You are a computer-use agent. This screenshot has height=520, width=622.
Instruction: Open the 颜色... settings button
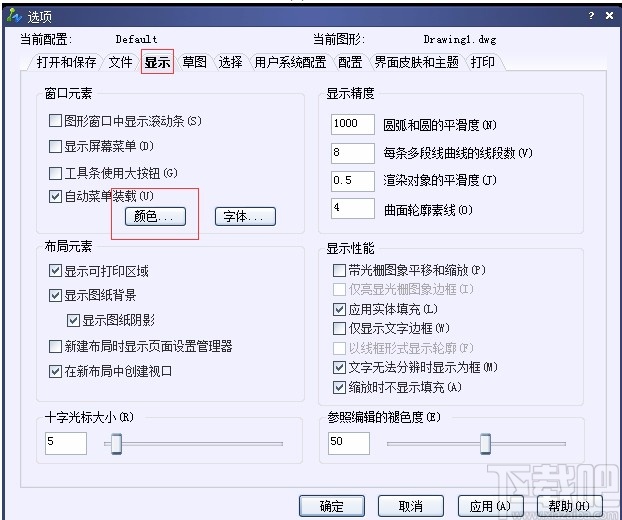155,217
